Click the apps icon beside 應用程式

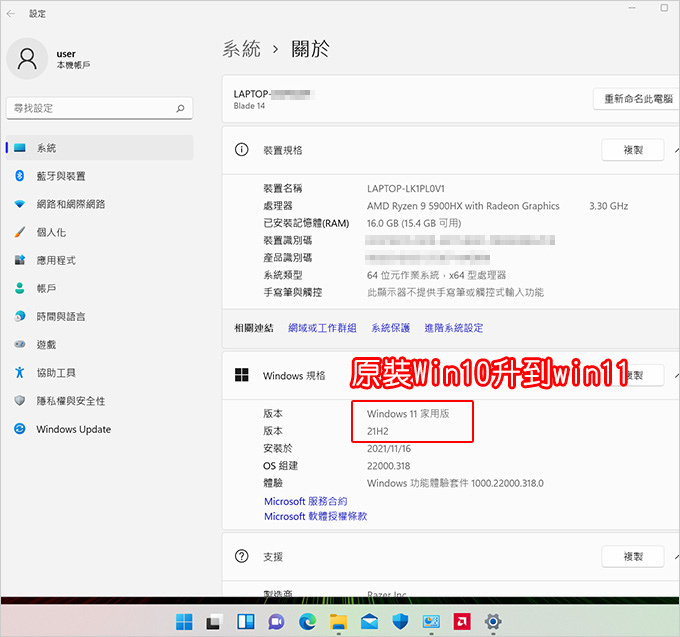tap(20, 260)
